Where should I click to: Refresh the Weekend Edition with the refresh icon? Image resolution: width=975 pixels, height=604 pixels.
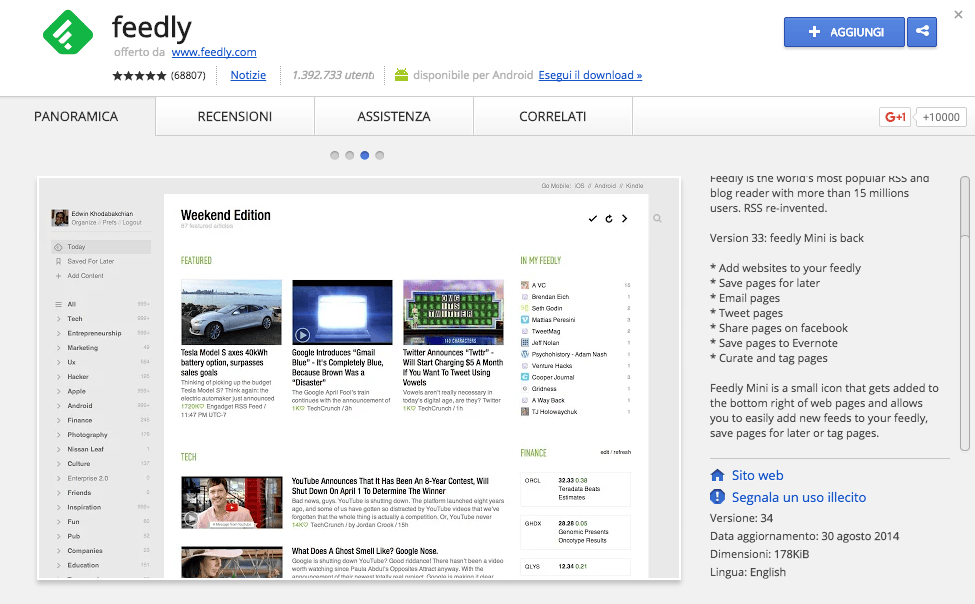(x=610, y=217)
